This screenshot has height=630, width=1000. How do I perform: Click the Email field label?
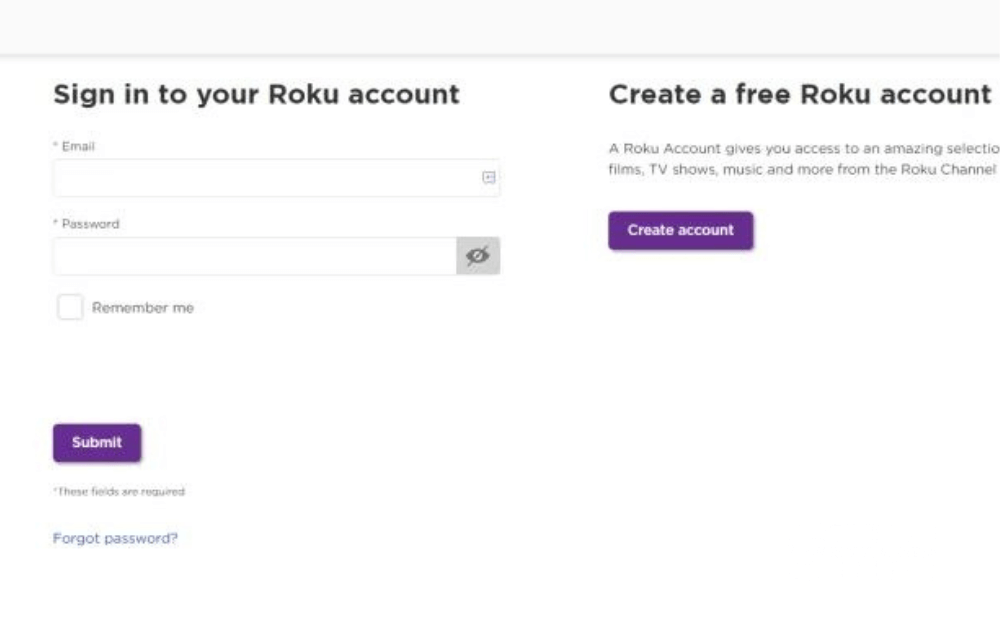(78, 146)
